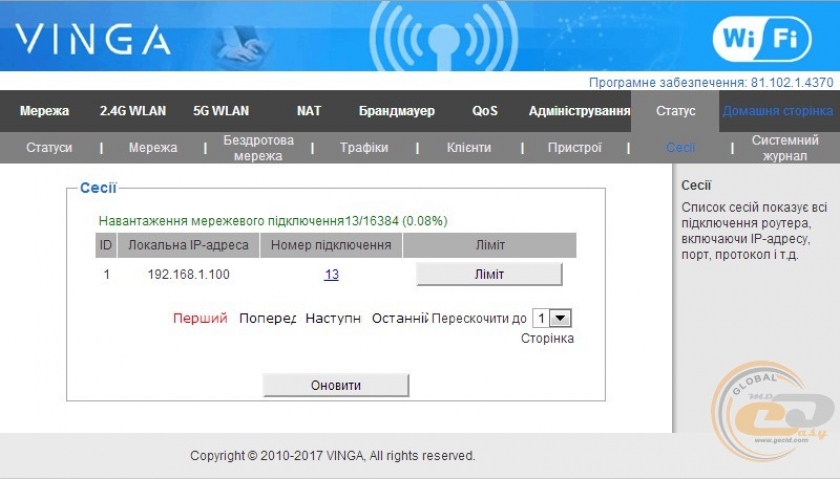Open the Брандмауер menu

(x=396, y=111)
